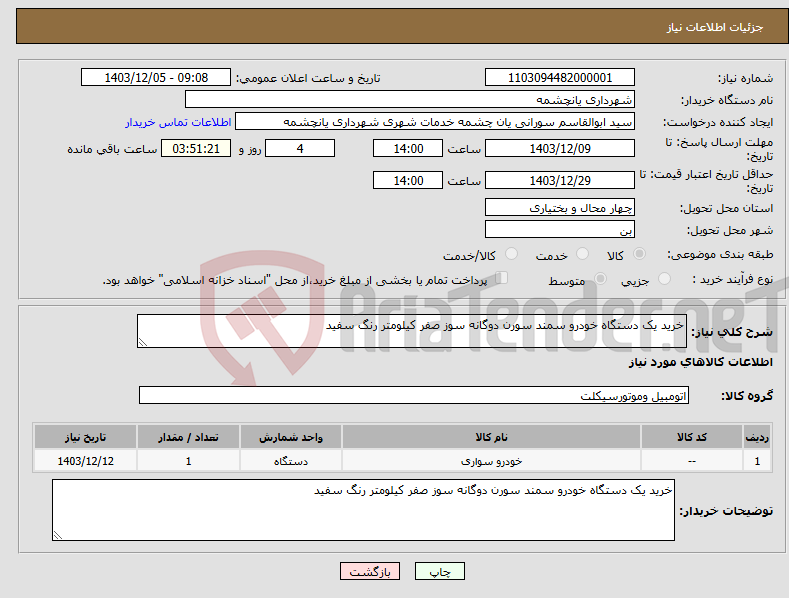Click the buyer name field شهرداری یانچشمه
Screen dimensions: 789x598
click(x=410, y=99)
